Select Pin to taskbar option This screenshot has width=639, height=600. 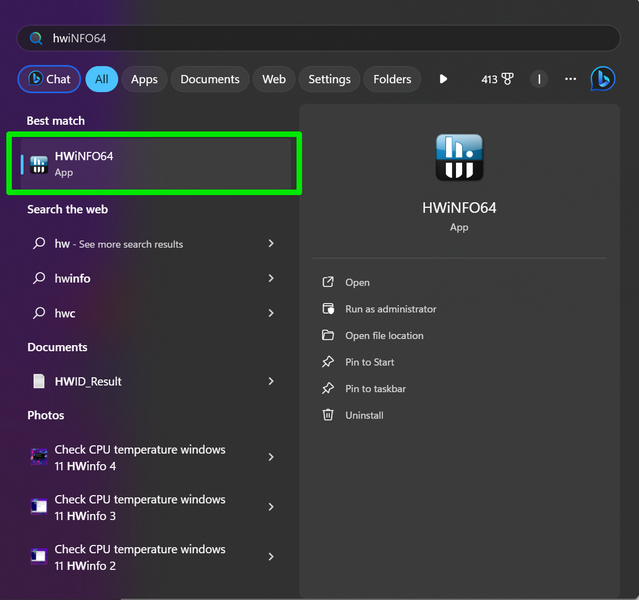coord(375,389)
